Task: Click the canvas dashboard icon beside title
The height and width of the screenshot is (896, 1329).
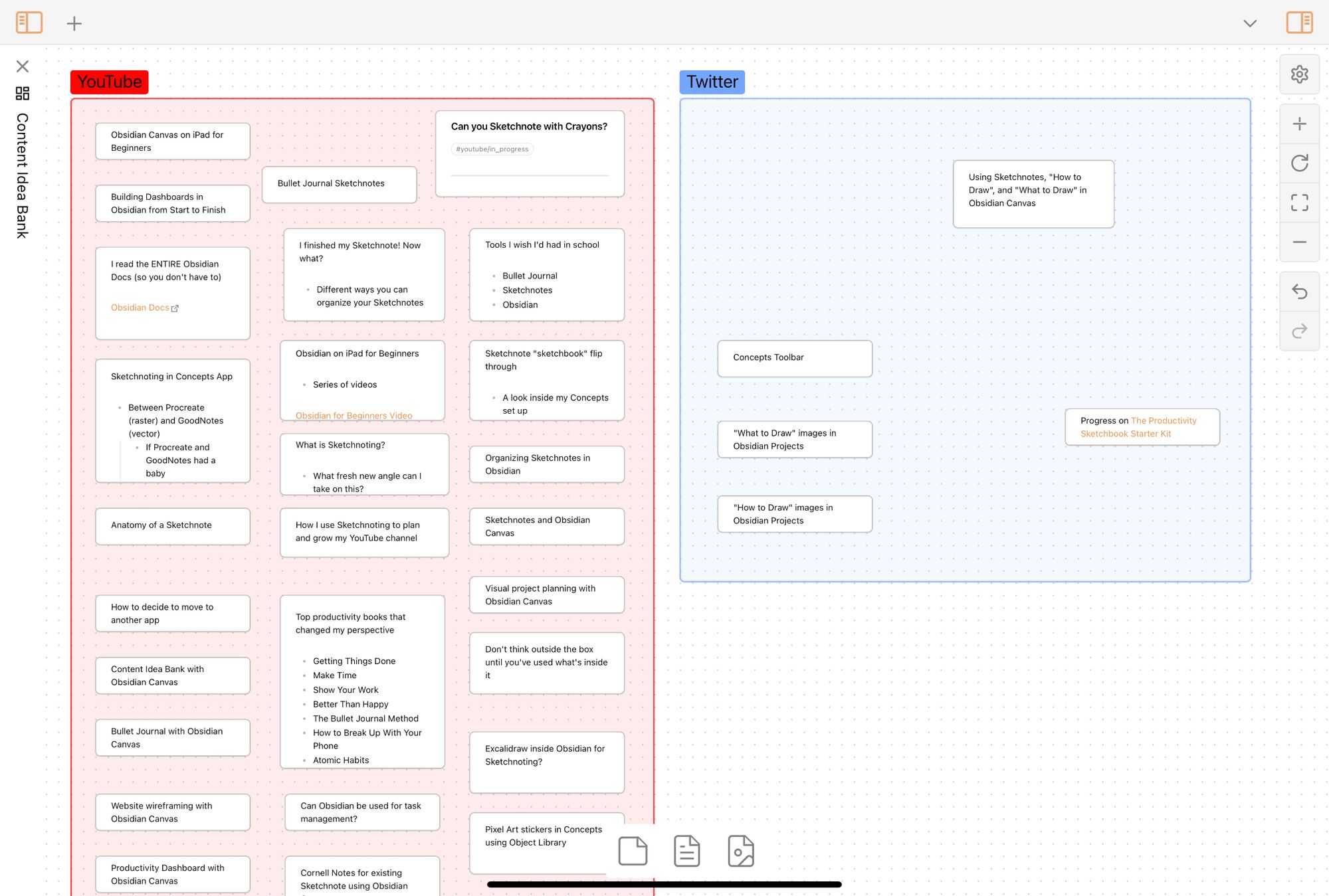Action: 23,93
